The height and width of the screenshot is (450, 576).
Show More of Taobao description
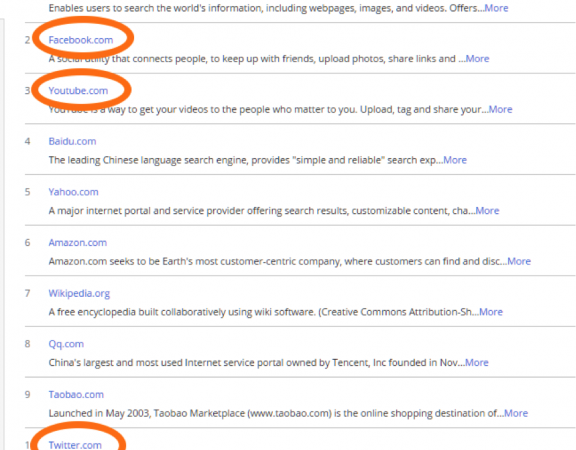click(x=516, y=413)
